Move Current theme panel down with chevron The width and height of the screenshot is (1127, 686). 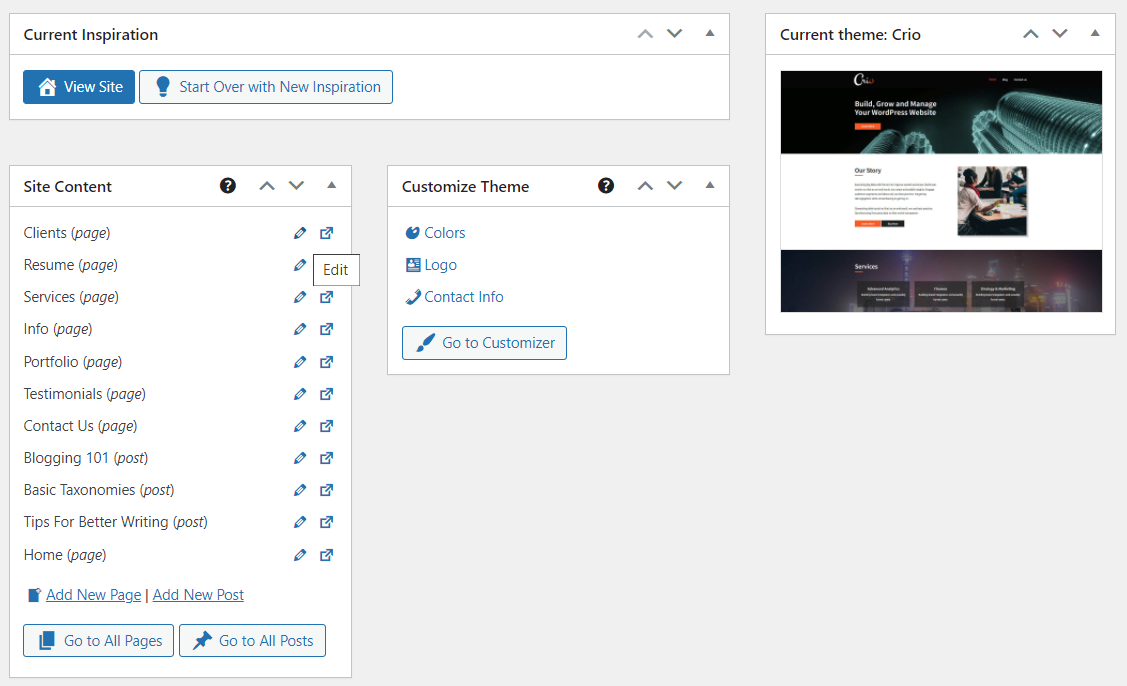tap(1060, 33)
